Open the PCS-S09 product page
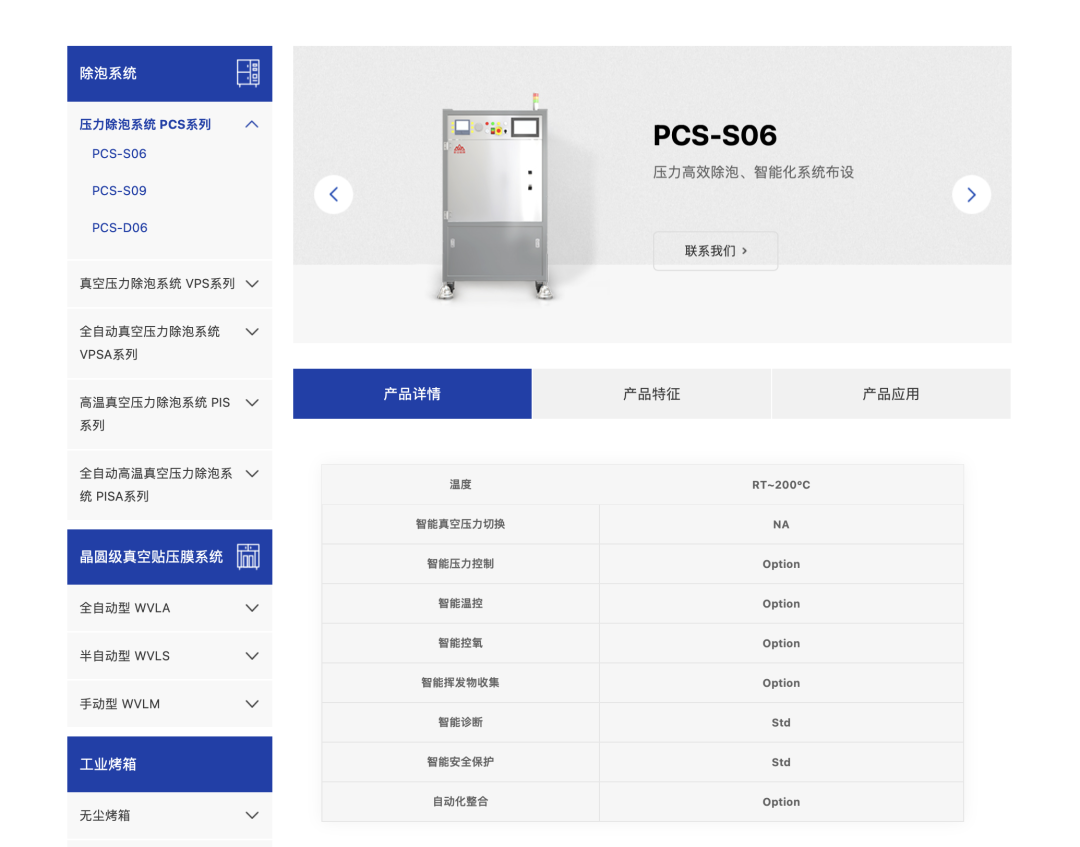This screenshot has height=847, width=1080. (119, 190)
